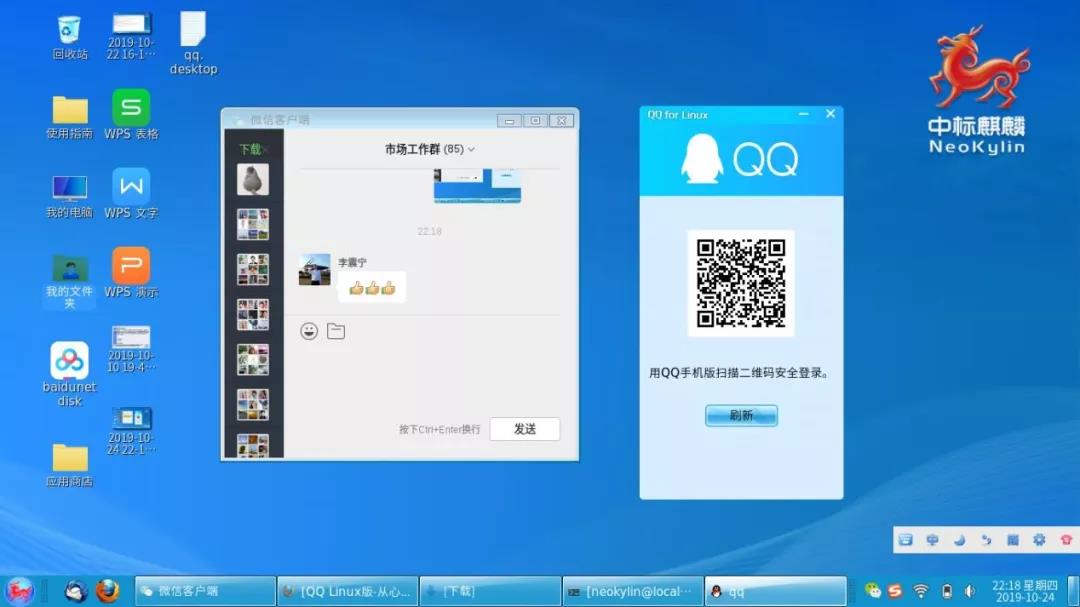Launch Firefox from the taskbar
The image size is (1080, 607).
point(107,590)
